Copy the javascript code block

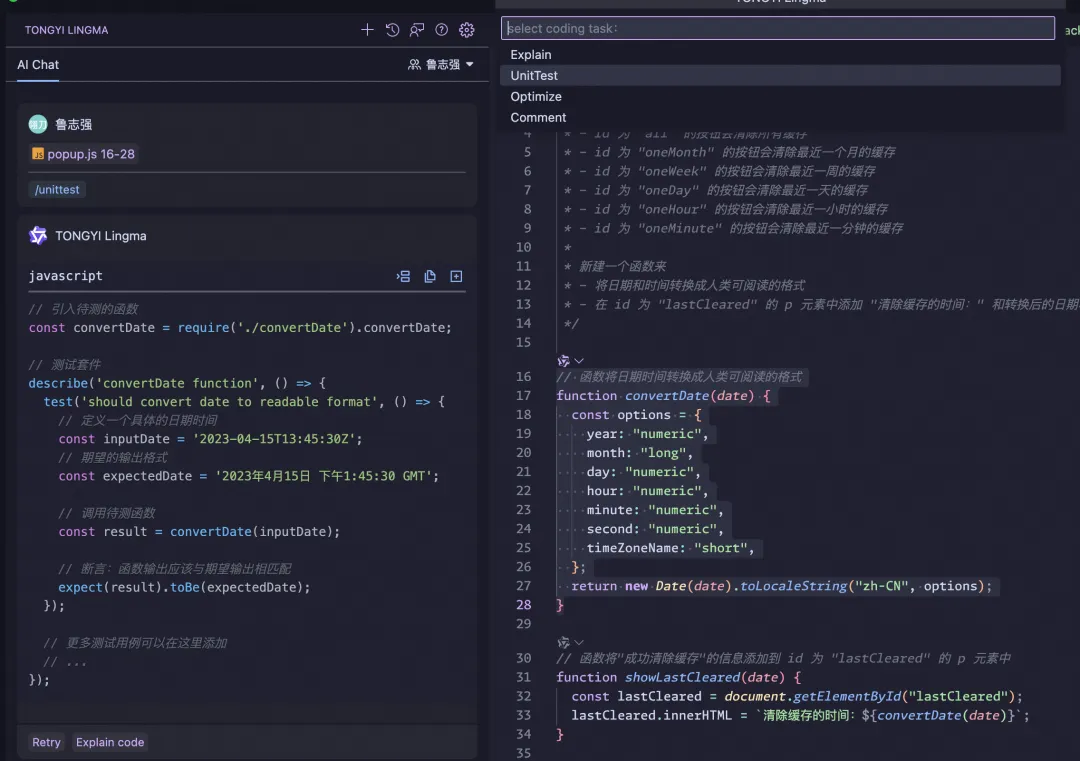pos(430,276)
